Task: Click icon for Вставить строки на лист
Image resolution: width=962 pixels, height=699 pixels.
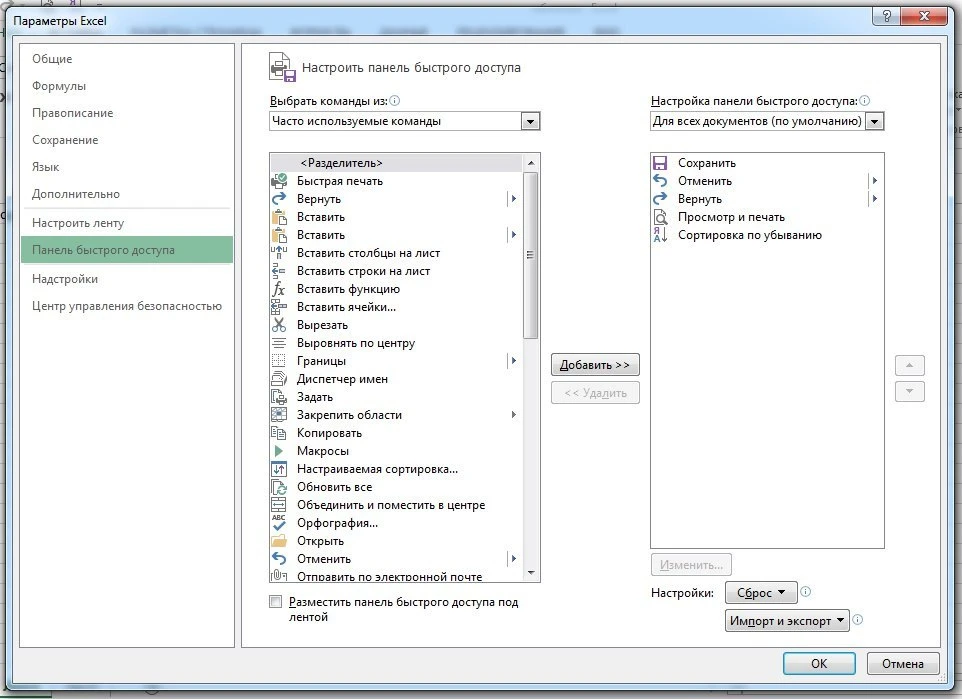Action: (x=279, y=271)
